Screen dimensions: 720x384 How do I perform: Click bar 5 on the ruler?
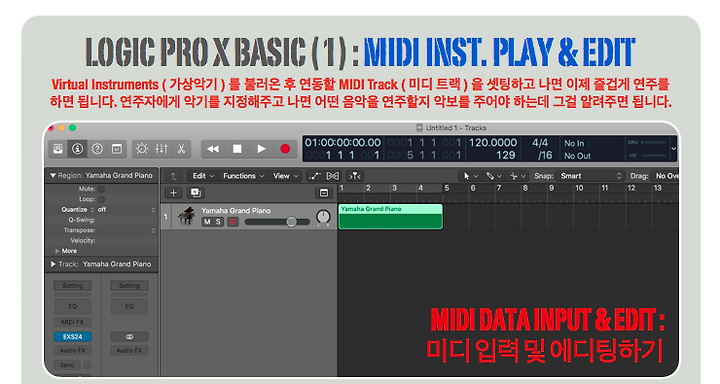[x=446, y=188]
